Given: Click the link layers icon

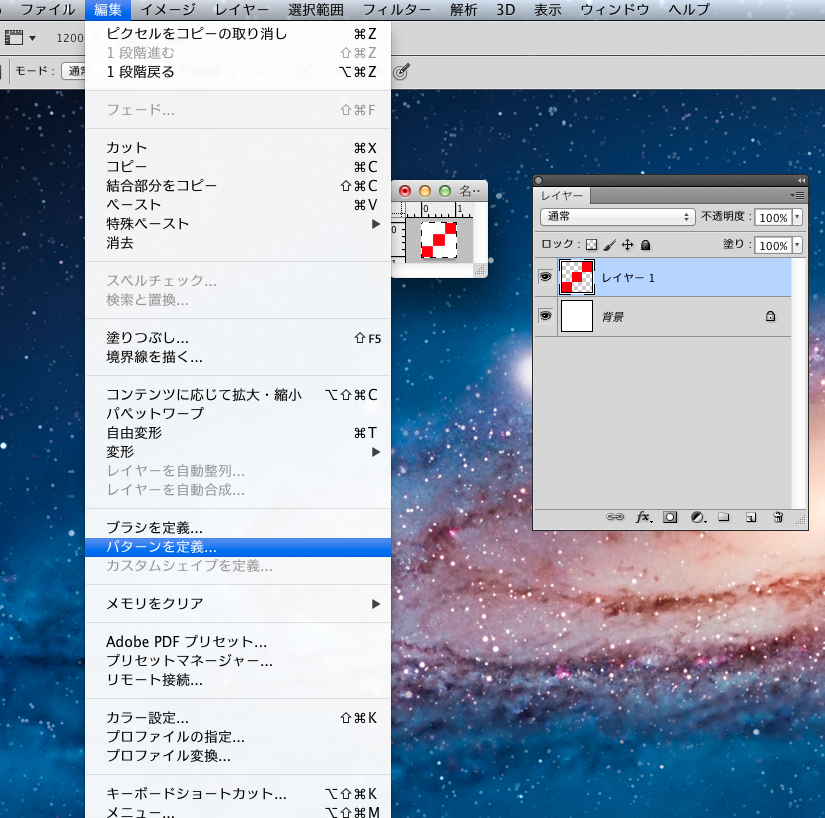Looking at the screenshot, I should point(615,517).
